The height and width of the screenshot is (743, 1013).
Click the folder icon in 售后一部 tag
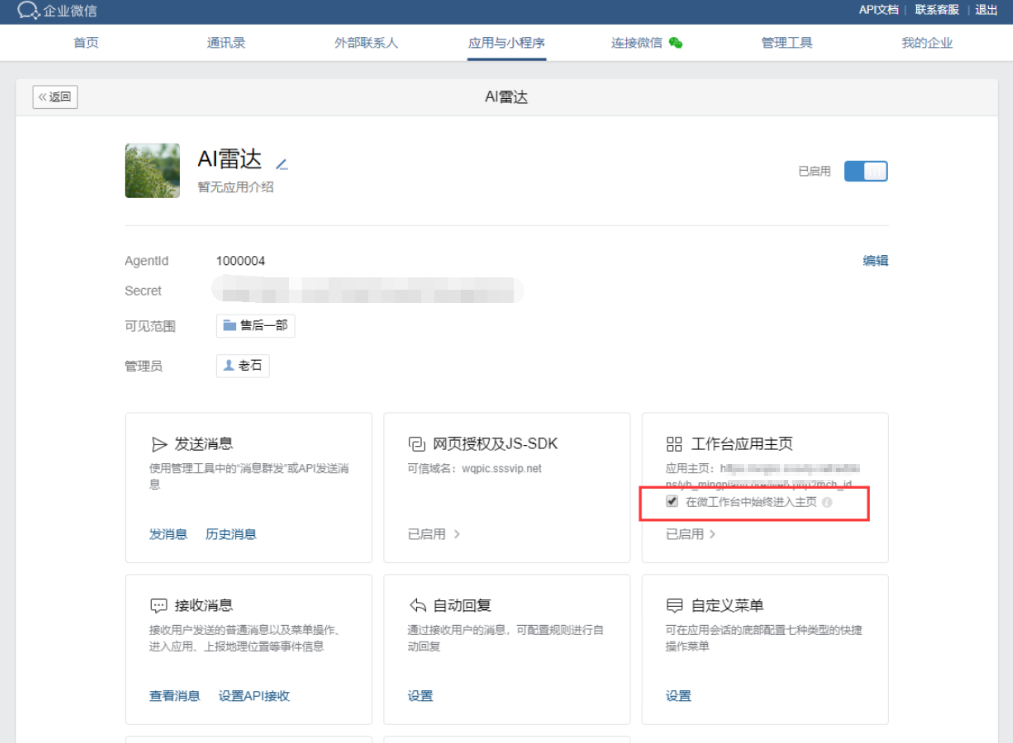click(229, 325)
